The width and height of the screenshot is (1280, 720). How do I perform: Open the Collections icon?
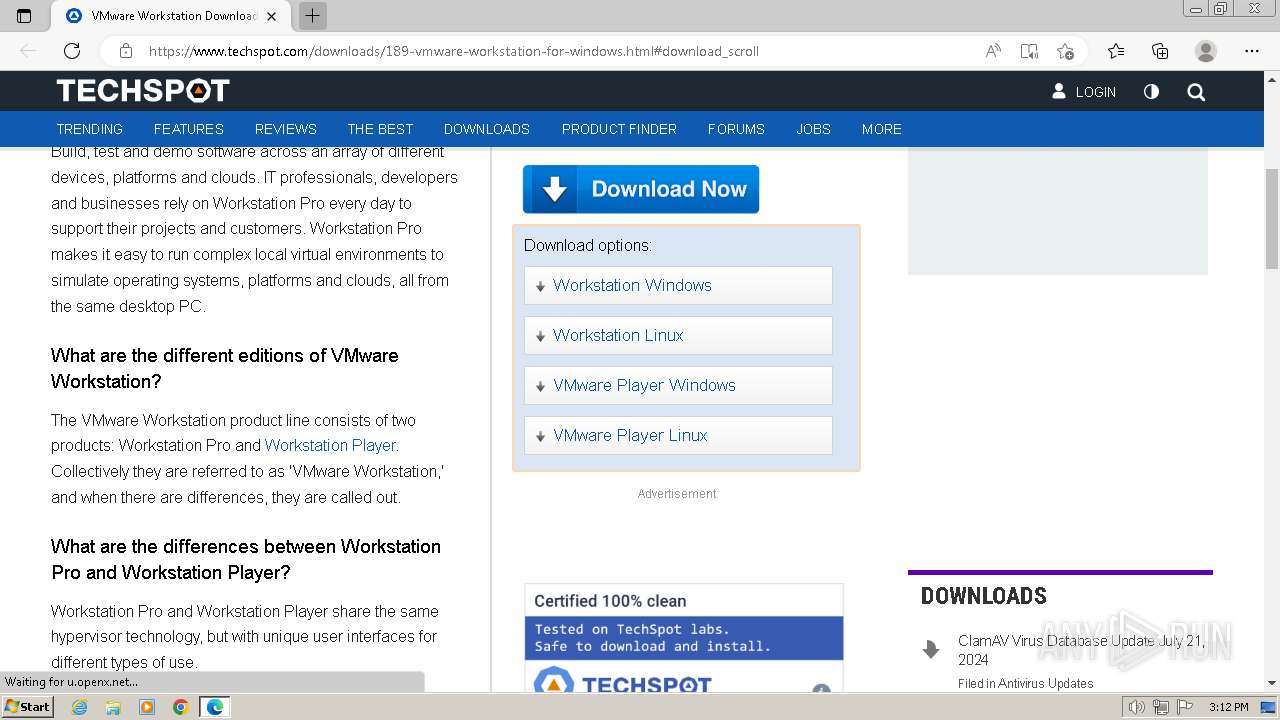pos(1160,51)
